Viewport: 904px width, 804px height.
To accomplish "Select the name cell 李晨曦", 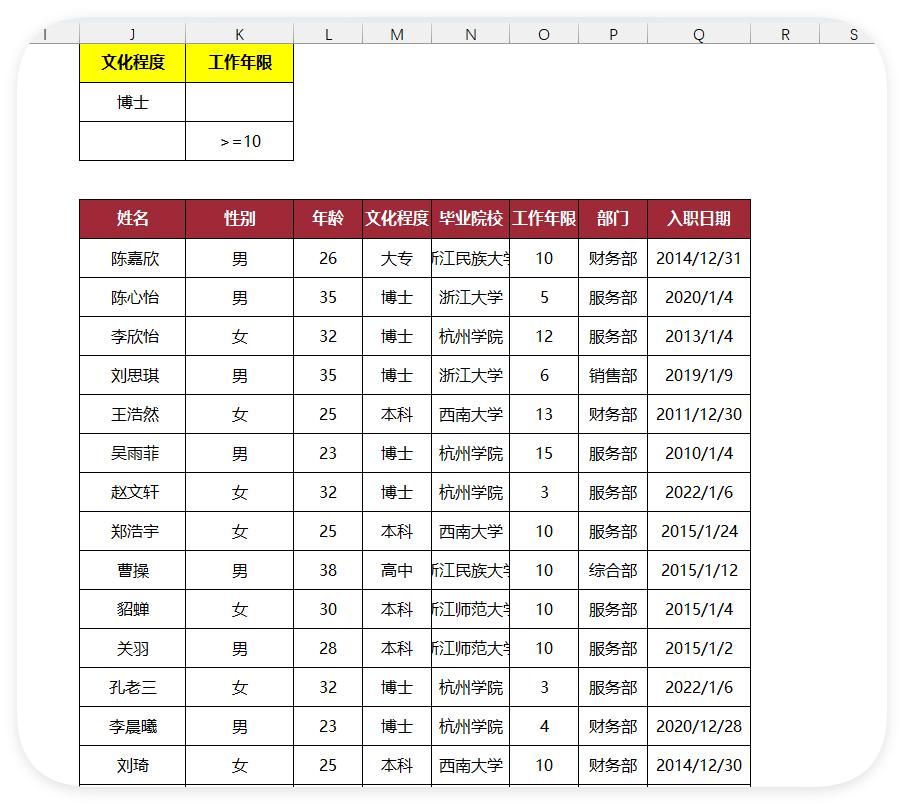I will point(132,726).
